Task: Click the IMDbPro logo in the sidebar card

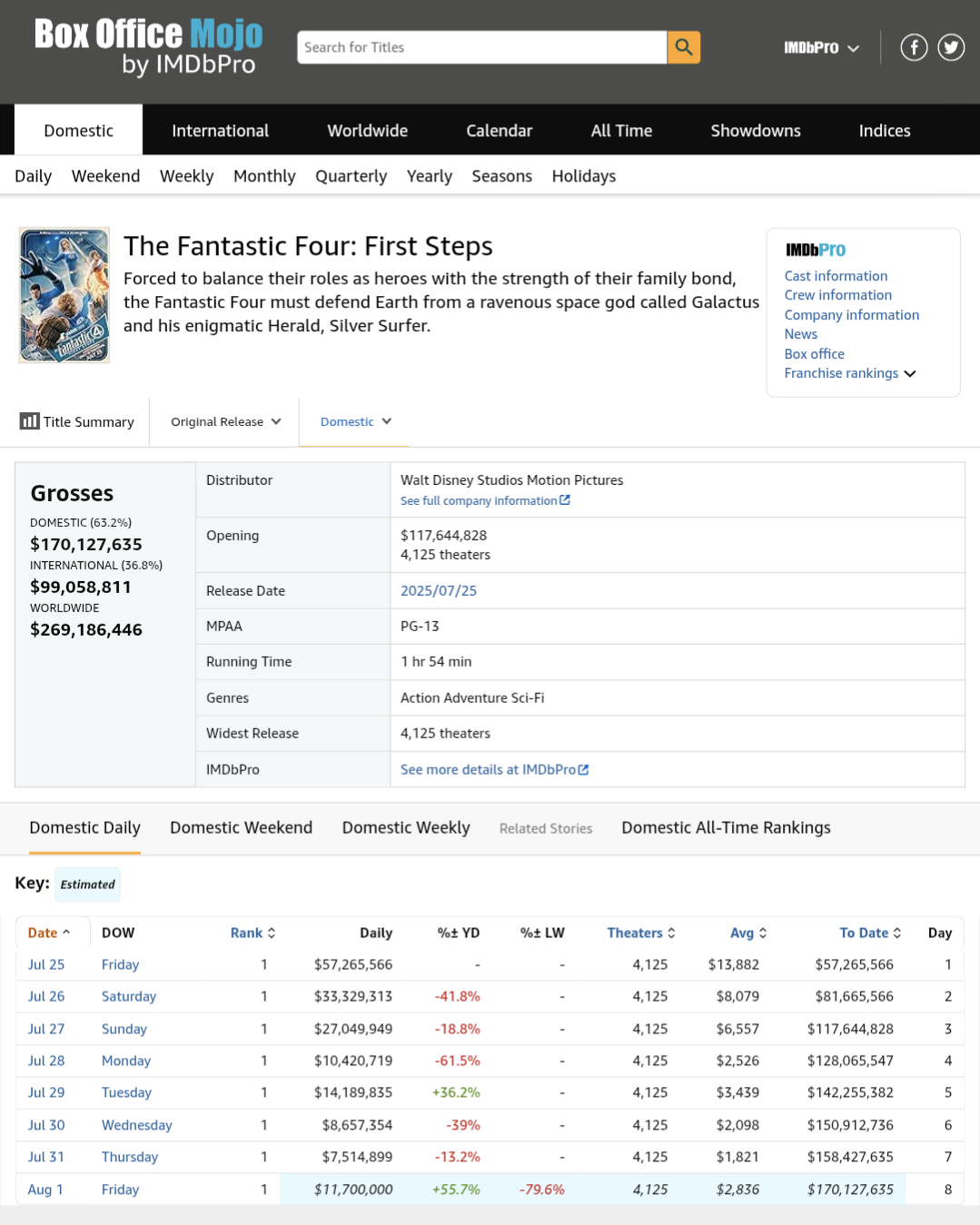Action: click(816, 250)
